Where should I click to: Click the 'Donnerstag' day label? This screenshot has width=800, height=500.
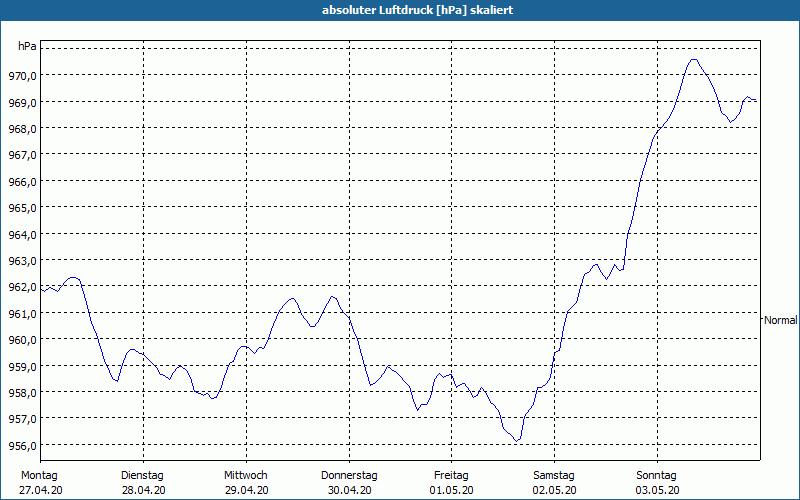click(349, 476)
